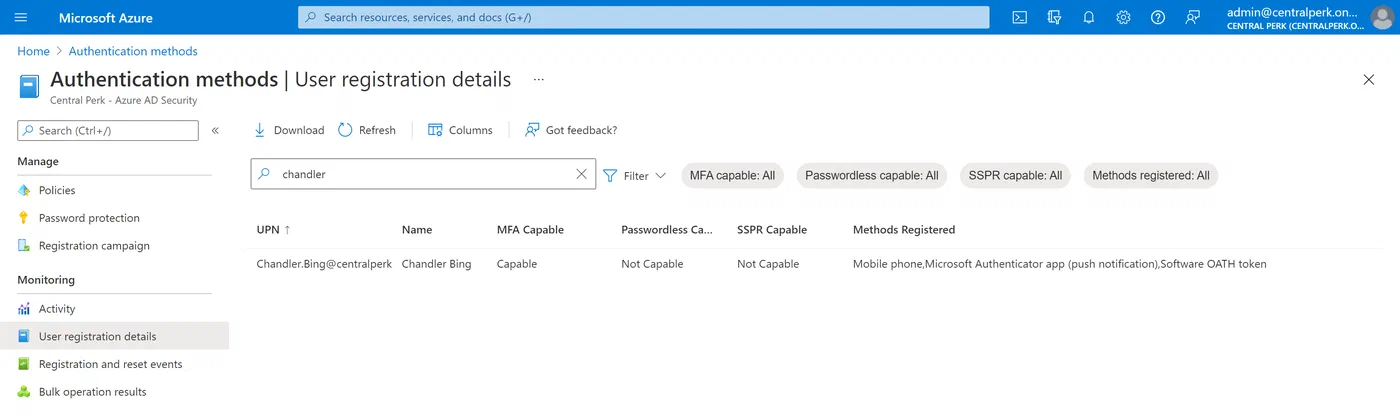Collapse the left navigation menu
Screen dimensions: 1400x419
click(215, 130)
